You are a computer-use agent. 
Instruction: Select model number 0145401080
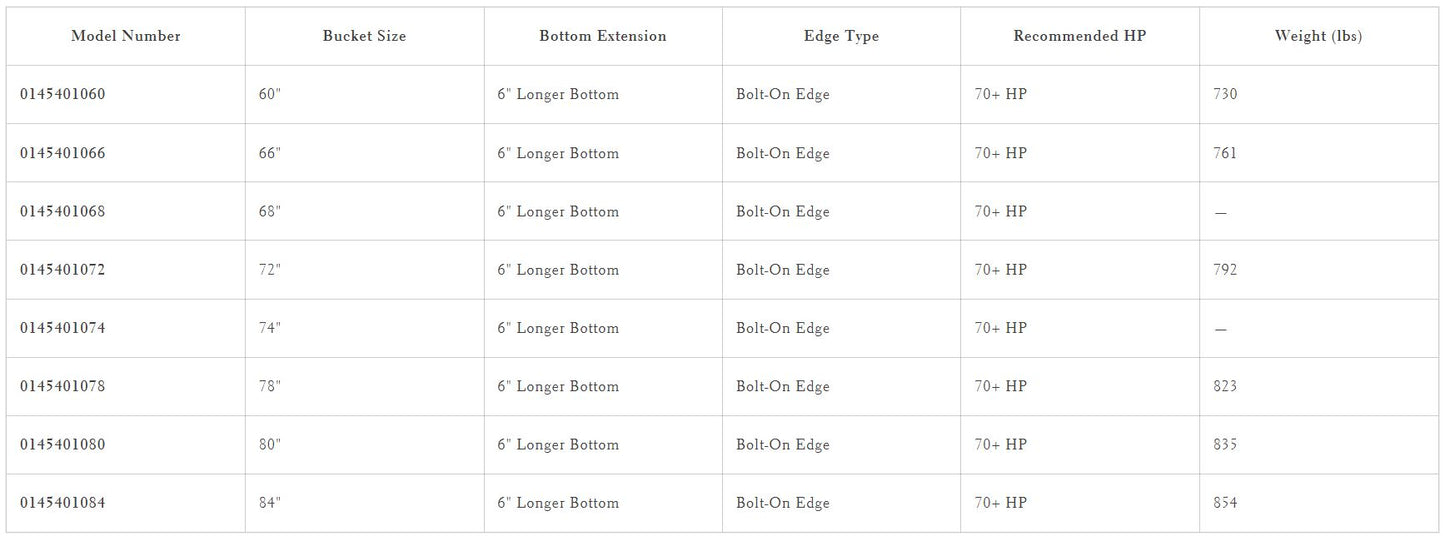click(63, 444)
